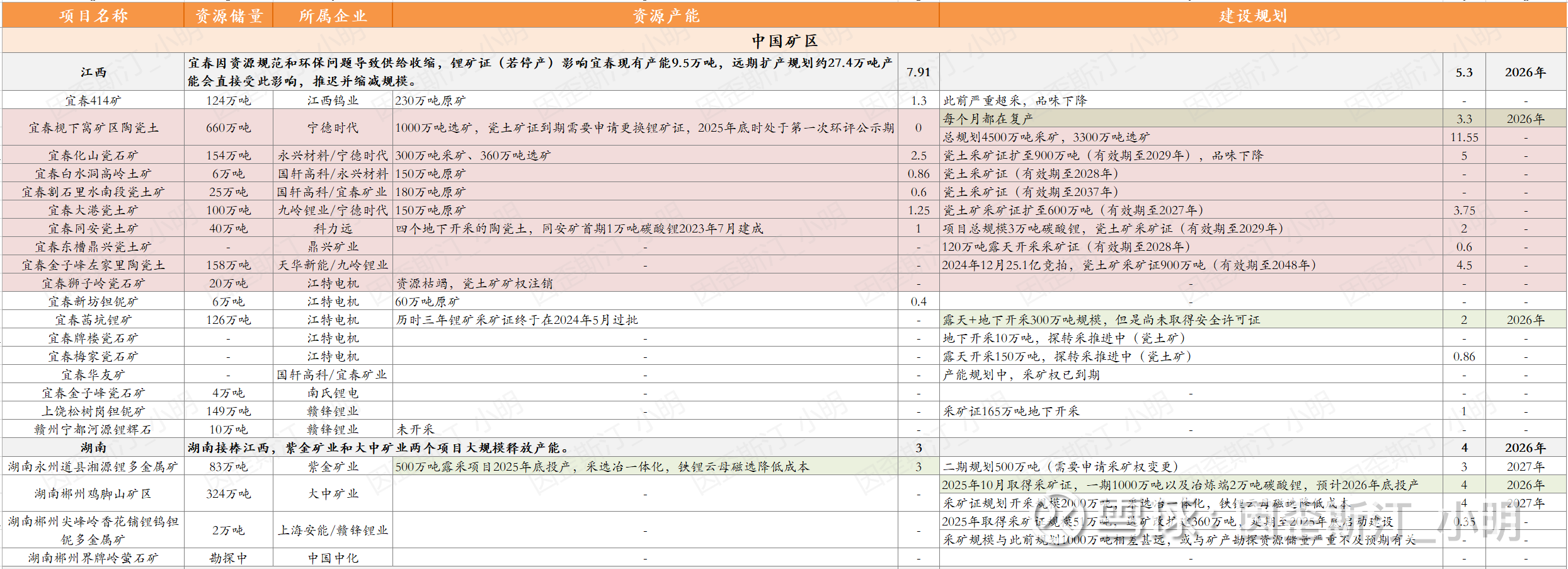Click the 宜春金子峰瓷石矿 project cell
The image size is (1568, 569).
[x=93, y=393]
